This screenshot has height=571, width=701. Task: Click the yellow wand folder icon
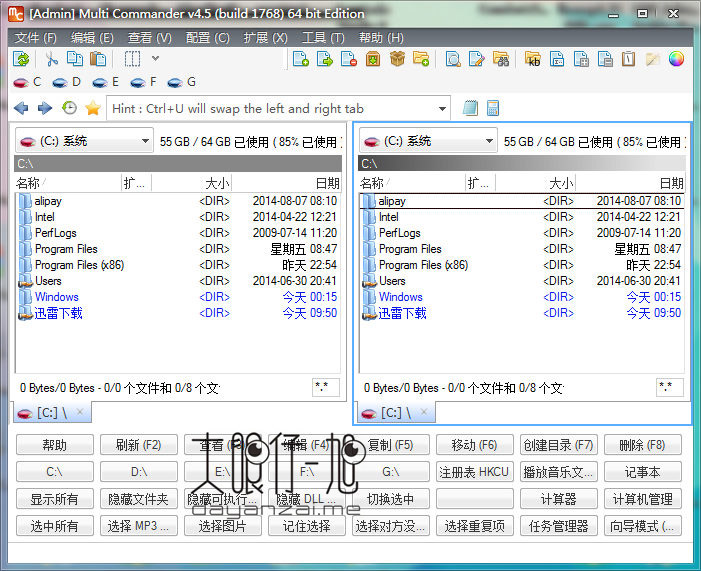pos(653,59)
